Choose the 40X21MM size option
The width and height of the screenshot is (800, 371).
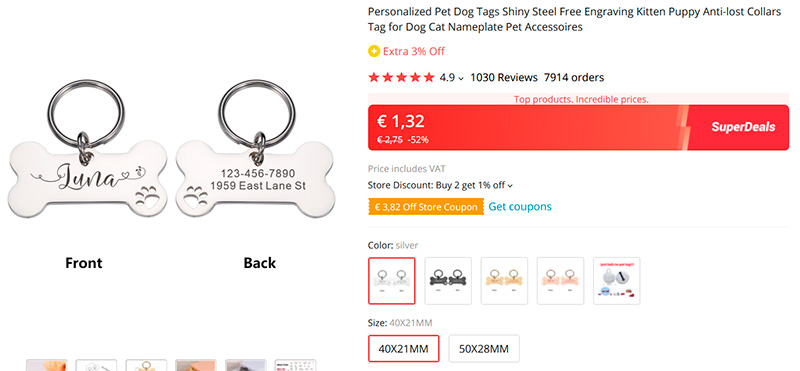click(x=404, y=349)
